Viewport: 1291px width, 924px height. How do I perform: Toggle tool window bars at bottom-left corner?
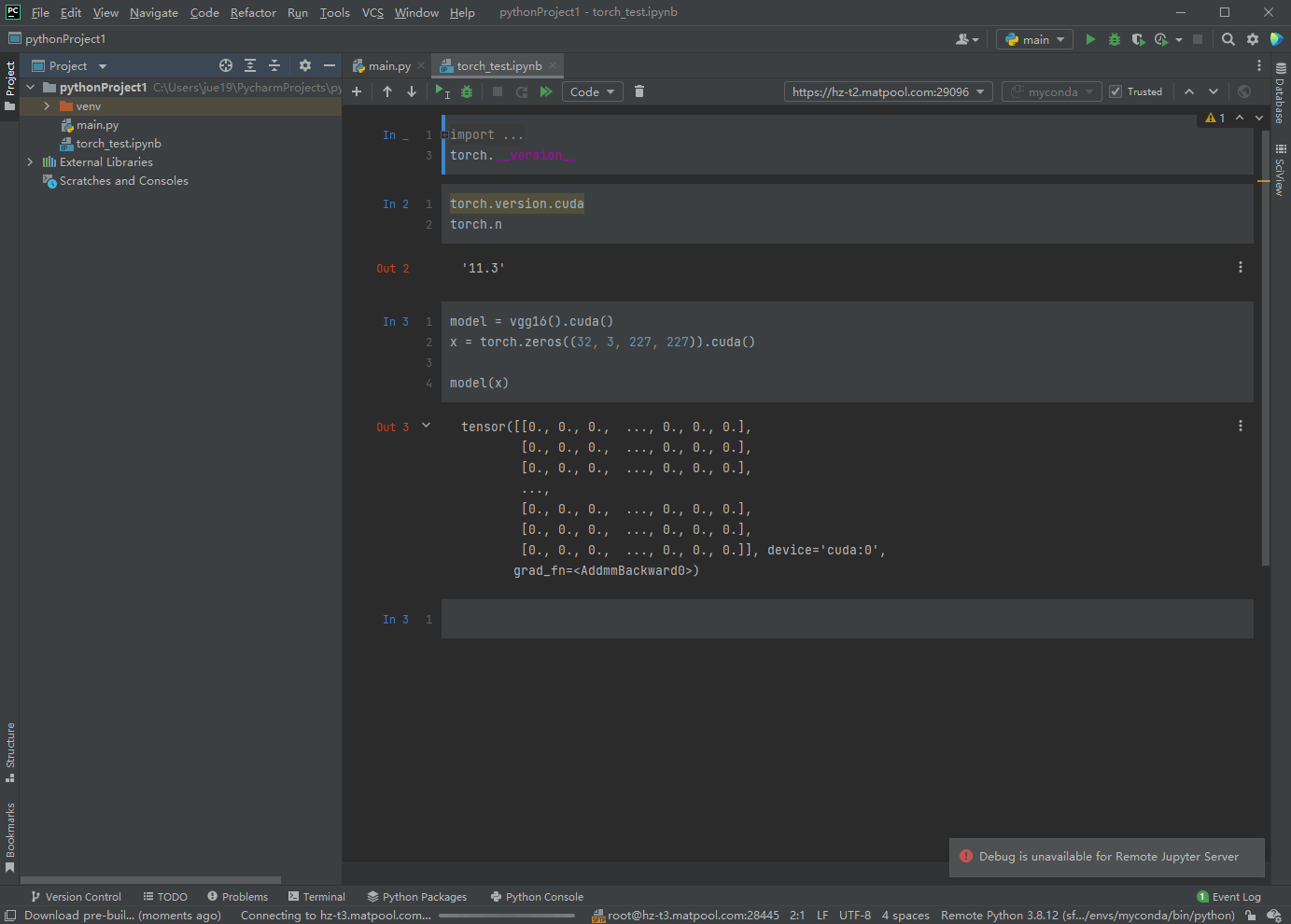(10, 916)
